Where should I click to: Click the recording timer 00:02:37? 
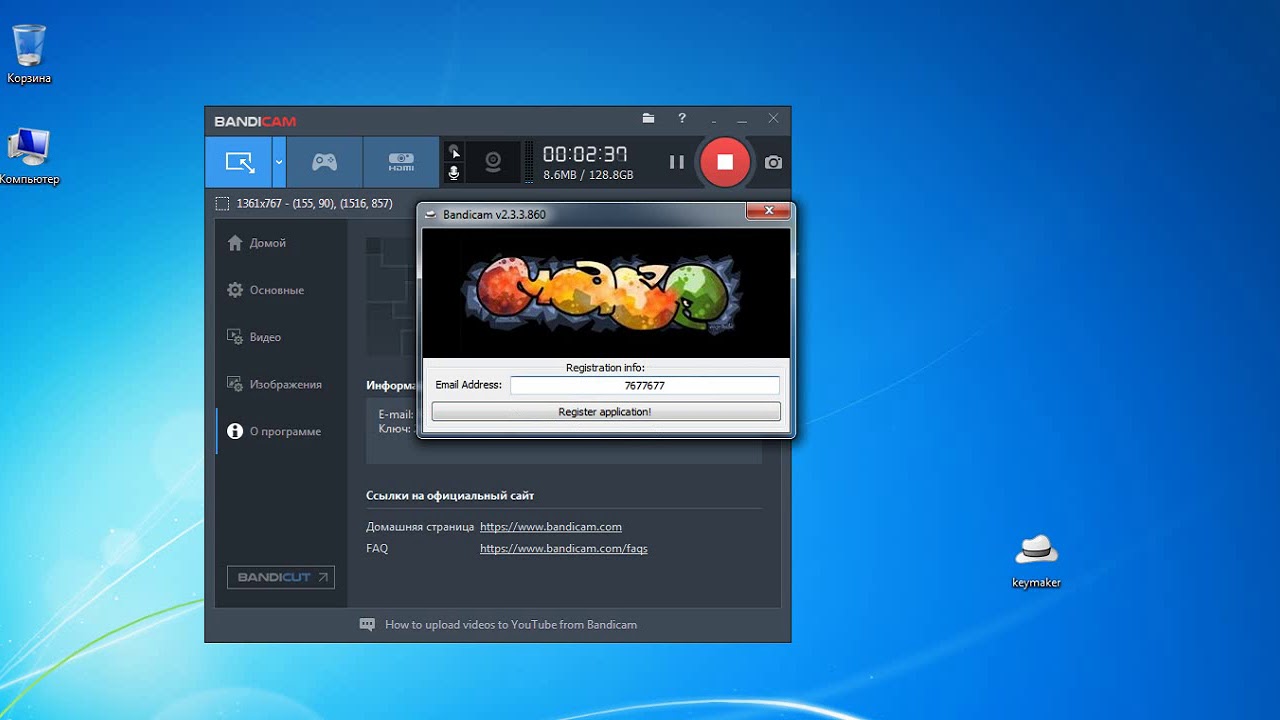pos(585,154)
